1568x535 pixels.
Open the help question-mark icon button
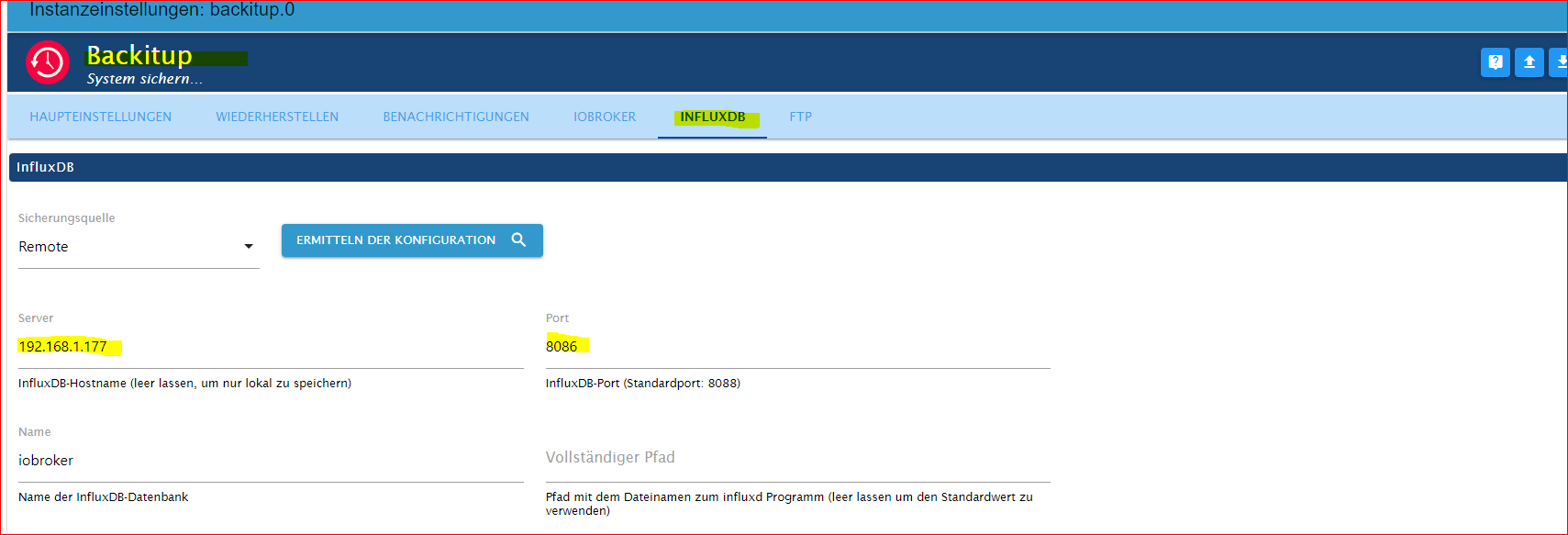[1495, 62]
